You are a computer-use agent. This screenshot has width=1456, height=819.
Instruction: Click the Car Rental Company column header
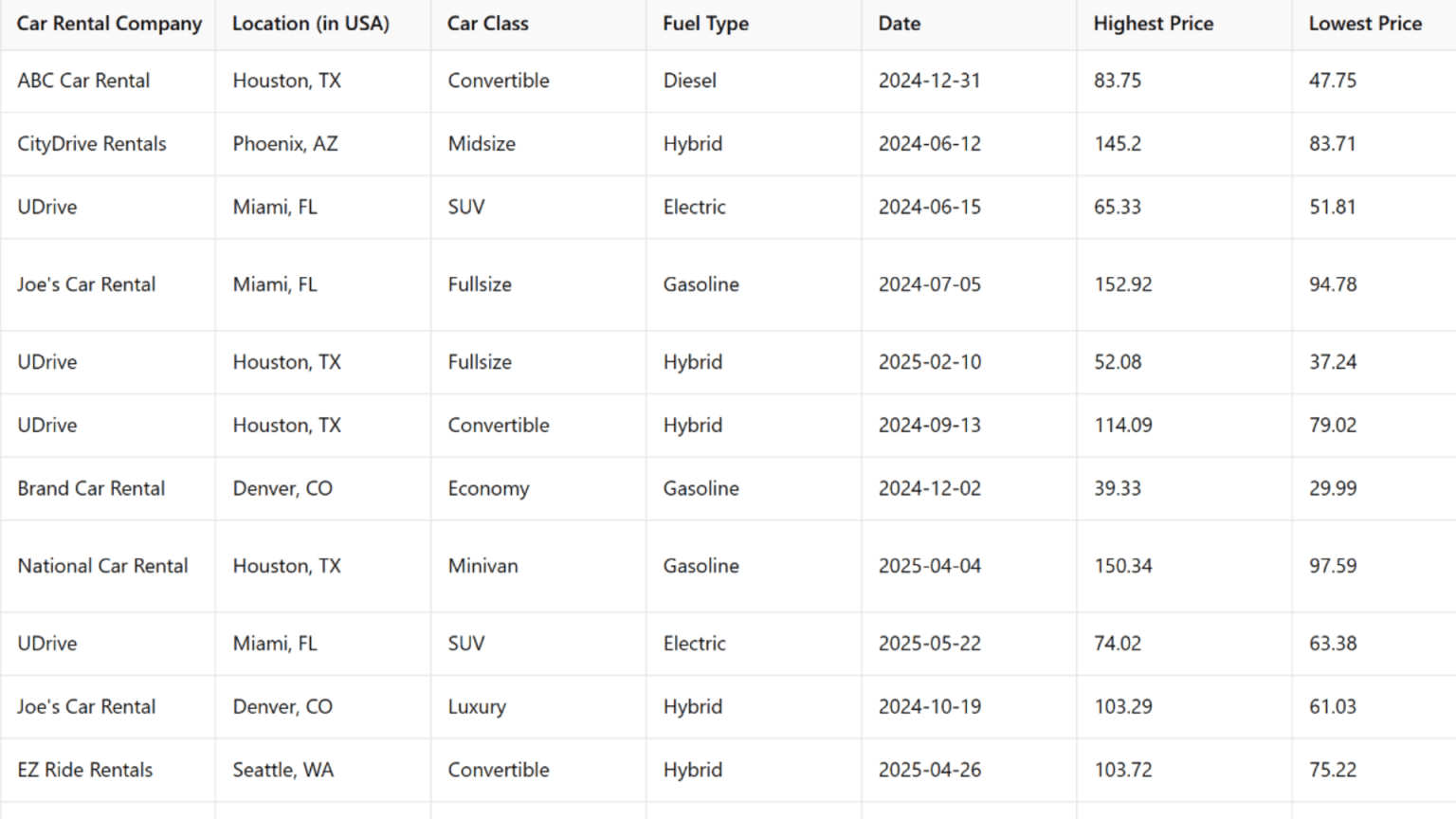pyautogui.click(x=109, y=24)
